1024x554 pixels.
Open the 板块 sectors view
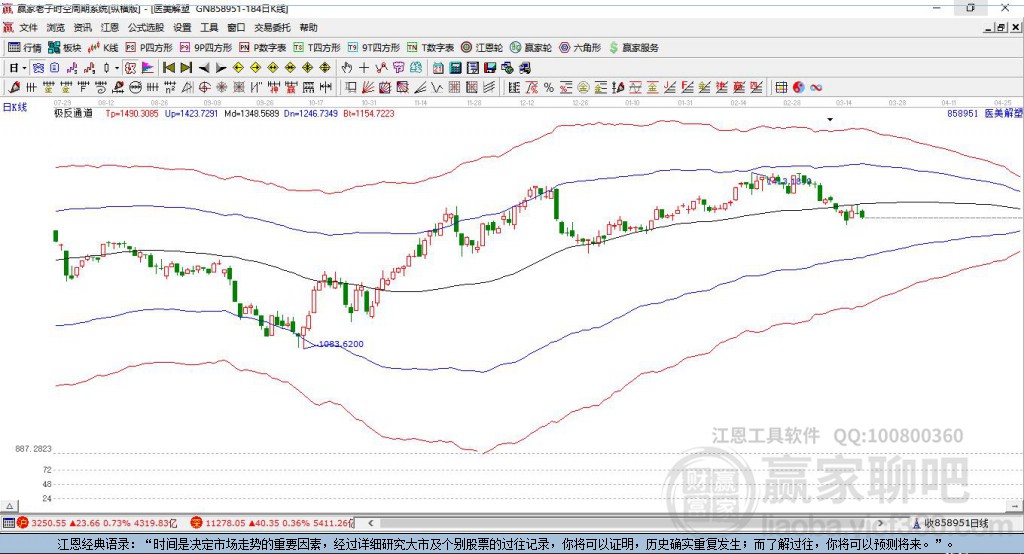[x=65, y=48]
